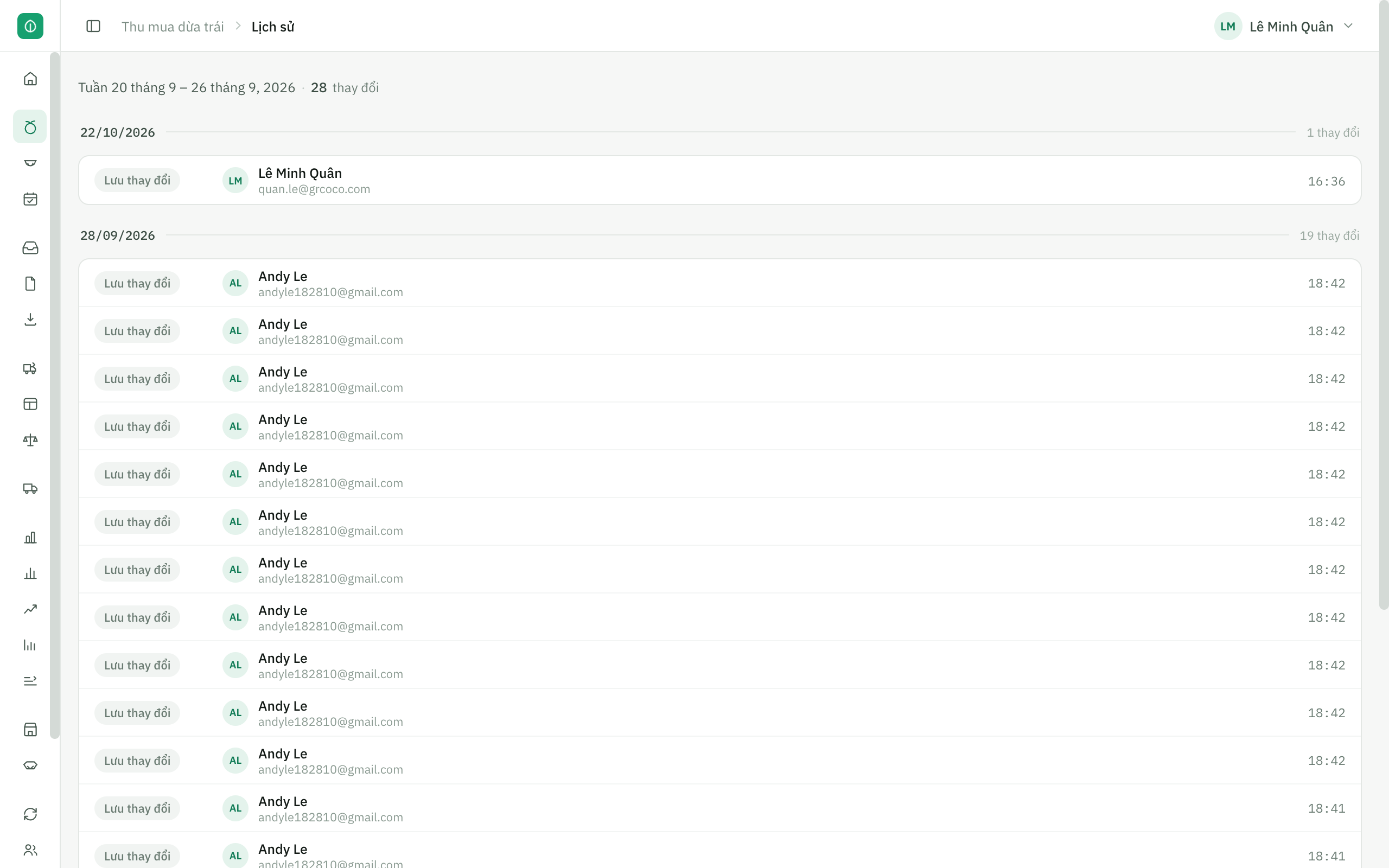Click the sidebar vertical scrollbar
1389x868 pixels.
click(x=54, y=395)
